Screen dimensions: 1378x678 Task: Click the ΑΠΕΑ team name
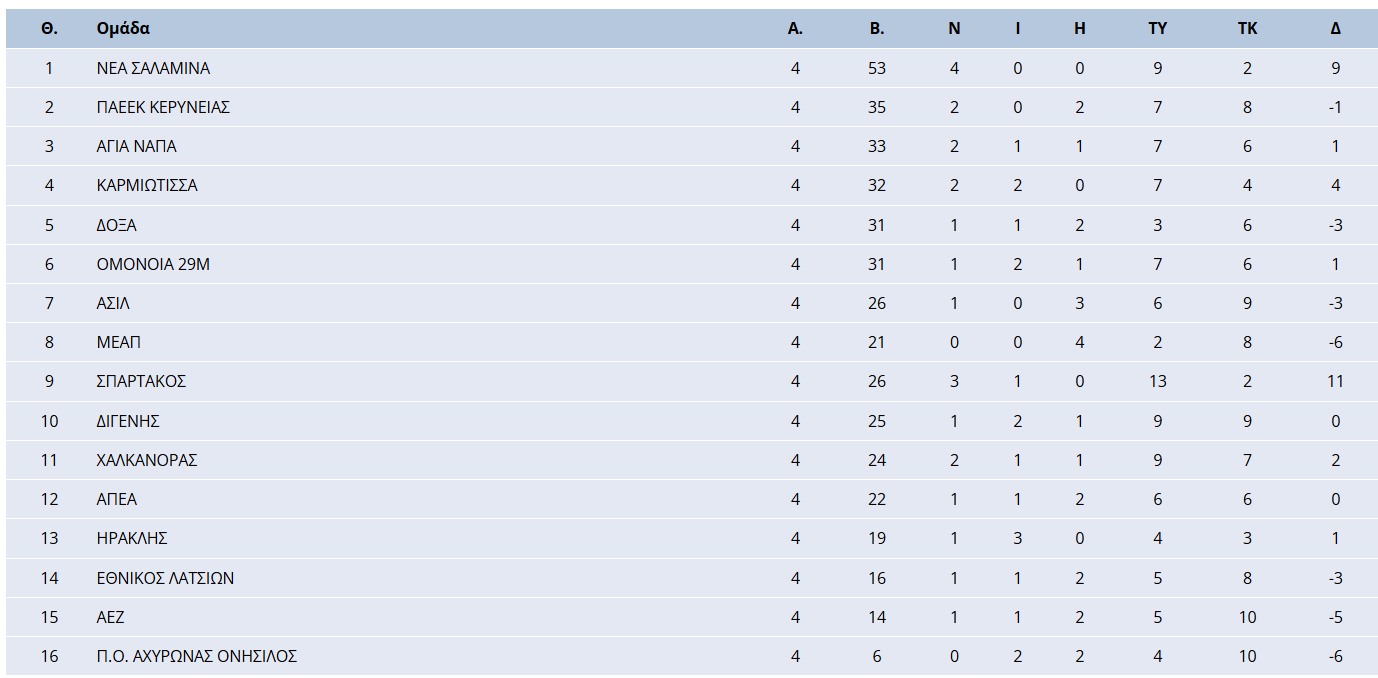pyautogui.click(x=117, y=499)
